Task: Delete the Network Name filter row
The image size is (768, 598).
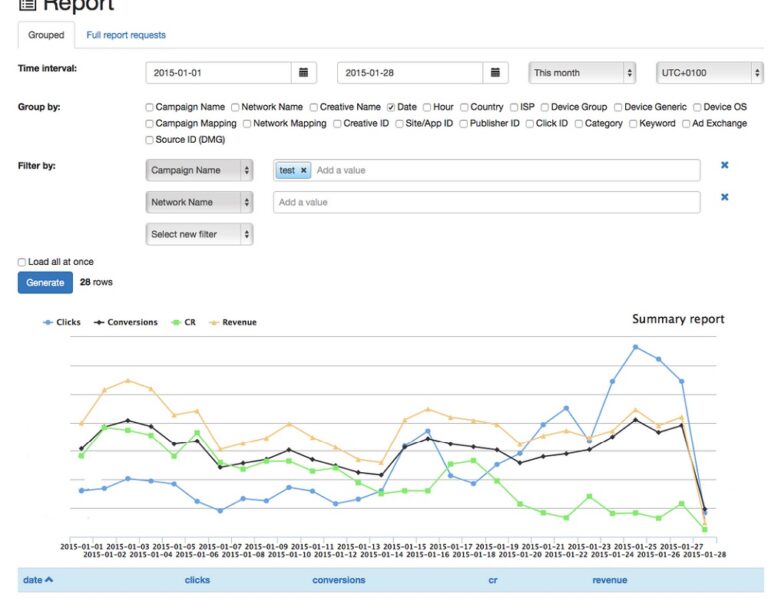Action: (x=724, y=197)
